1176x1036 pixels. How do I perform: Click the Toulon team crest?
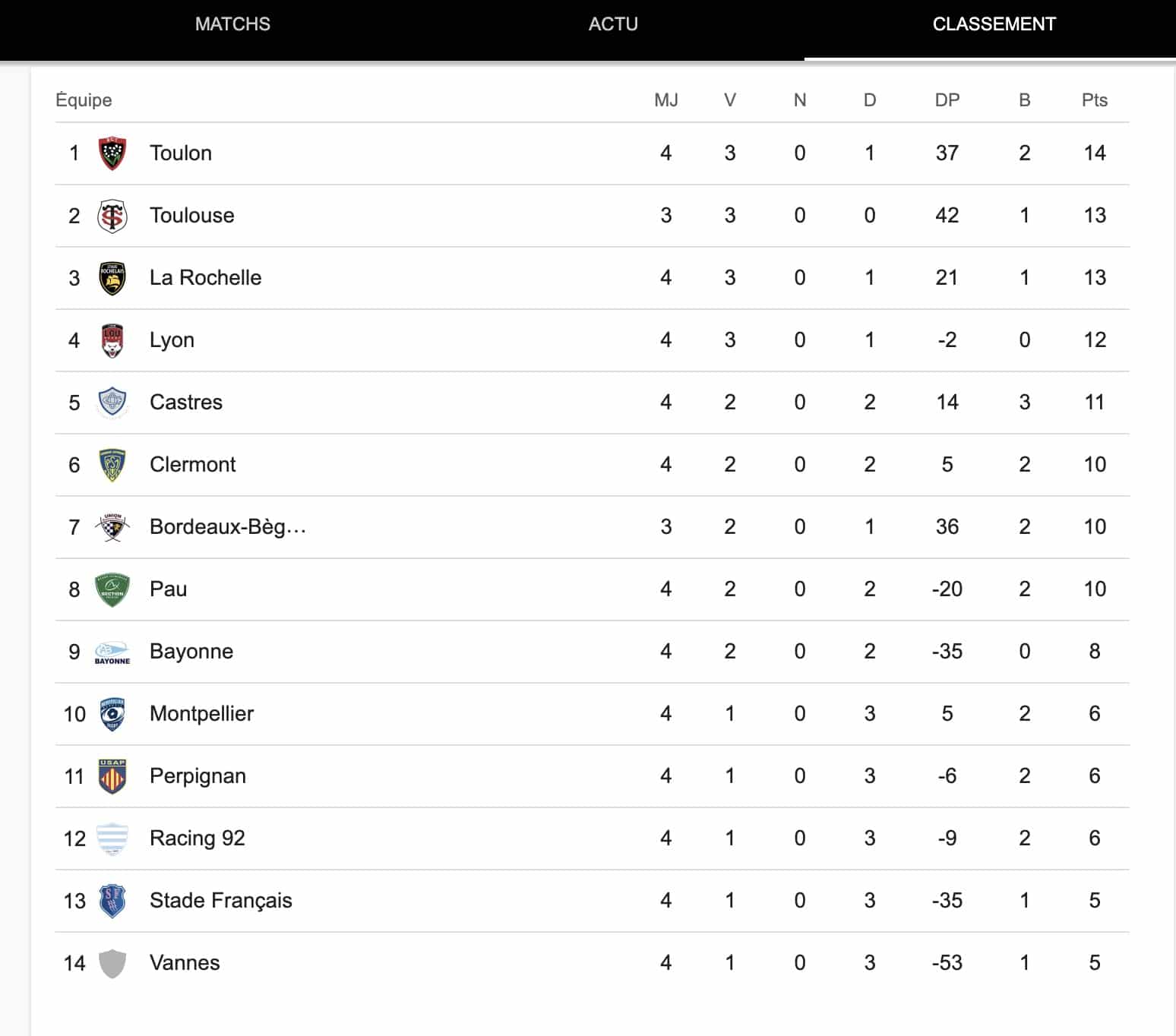click(112, 153)
